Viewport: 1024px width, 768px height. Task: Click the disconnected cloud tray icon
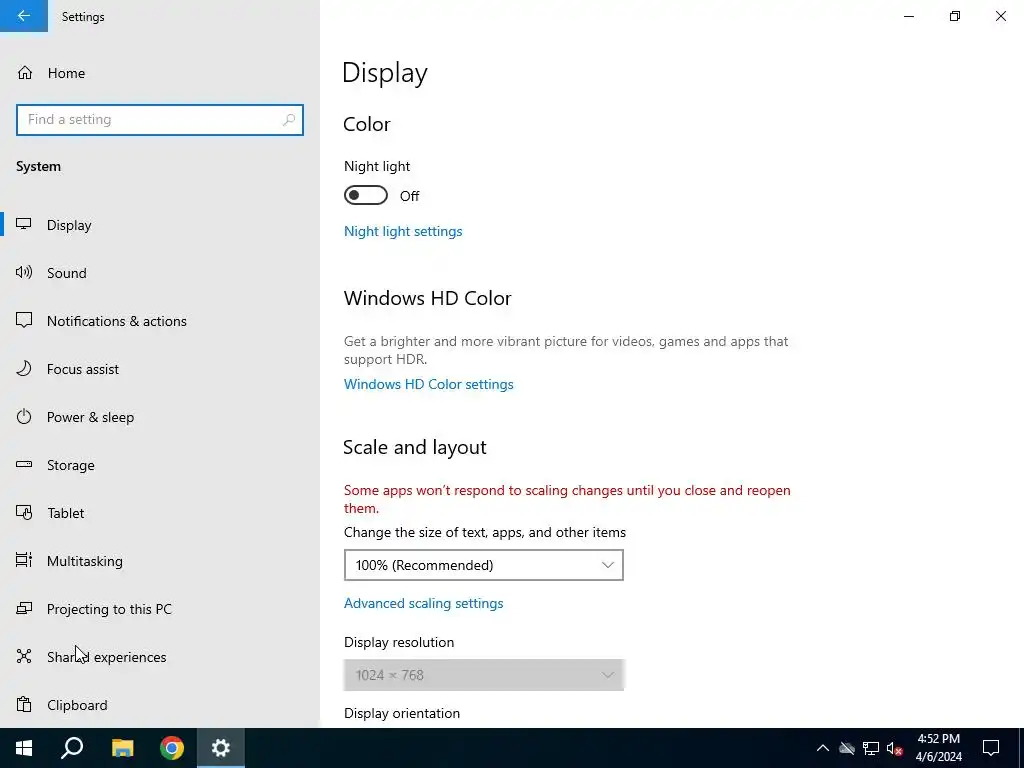pos(847,748)
